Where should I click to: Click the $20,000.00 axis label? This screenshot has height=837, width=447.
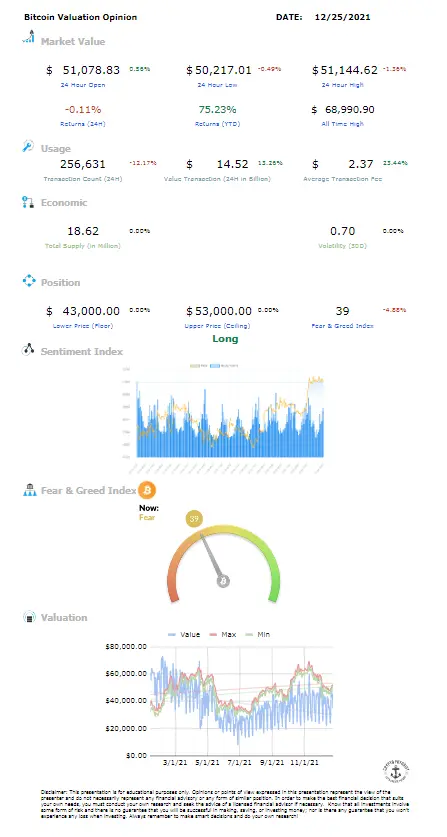127,728
